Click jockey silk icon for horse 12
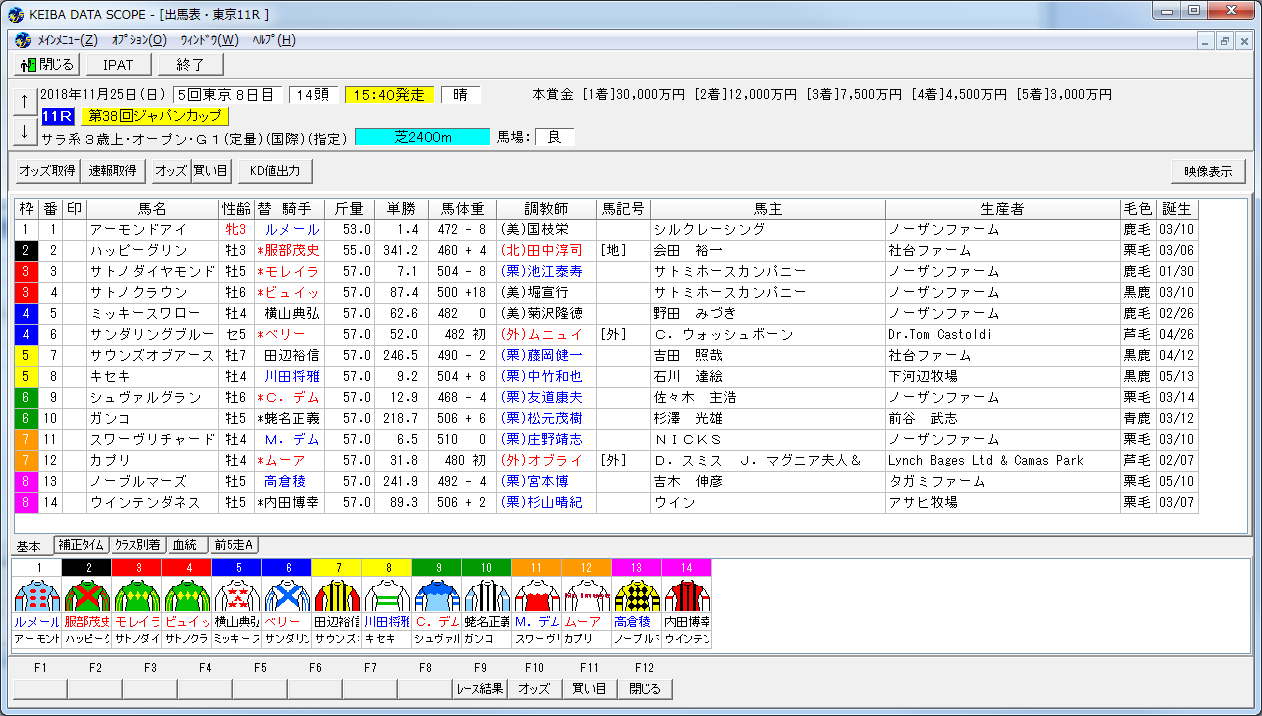The width and height of the screenshot is (1262, 716). click(x=587, y=596)
